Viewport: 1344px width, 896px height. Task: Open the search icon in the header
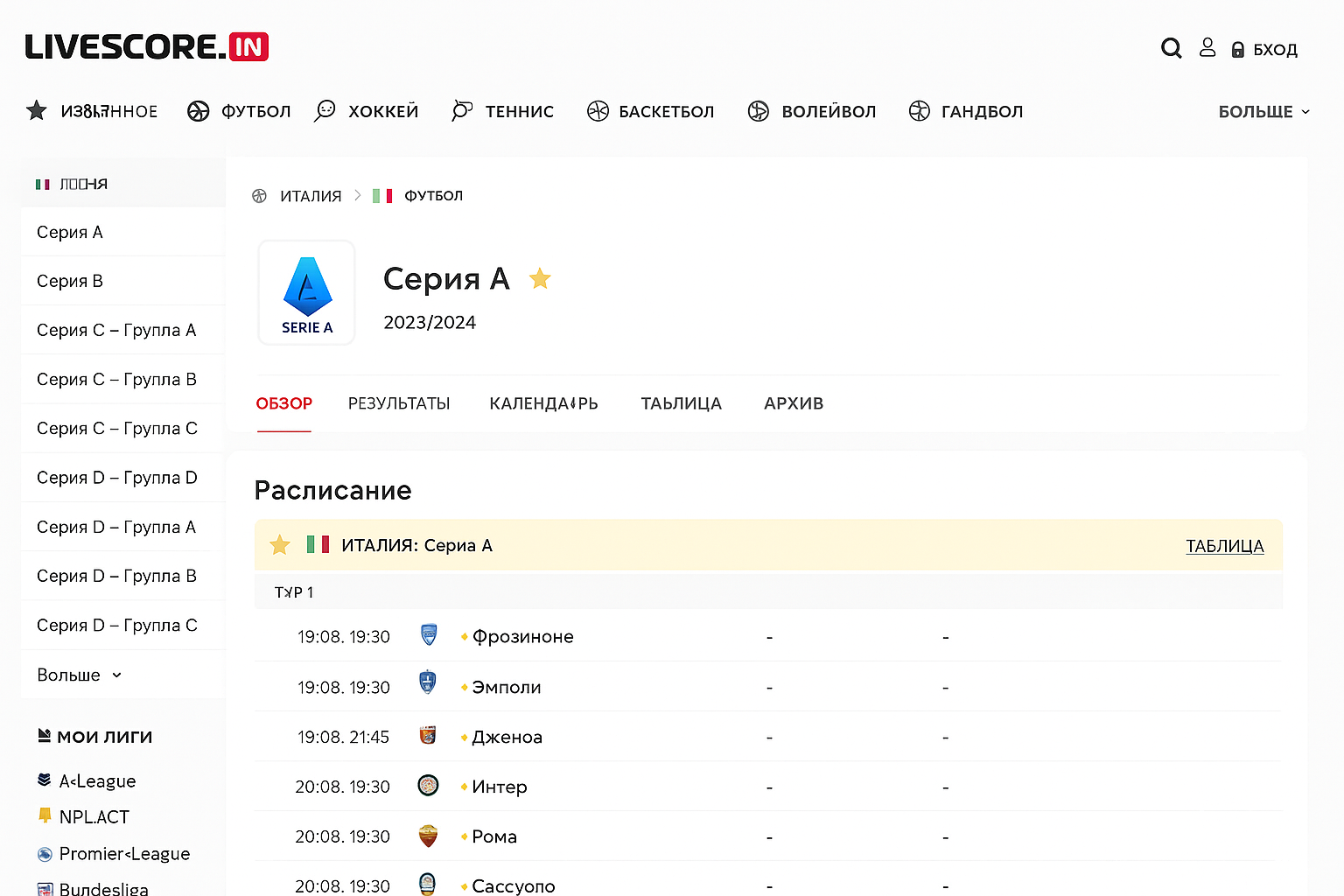1171,48
